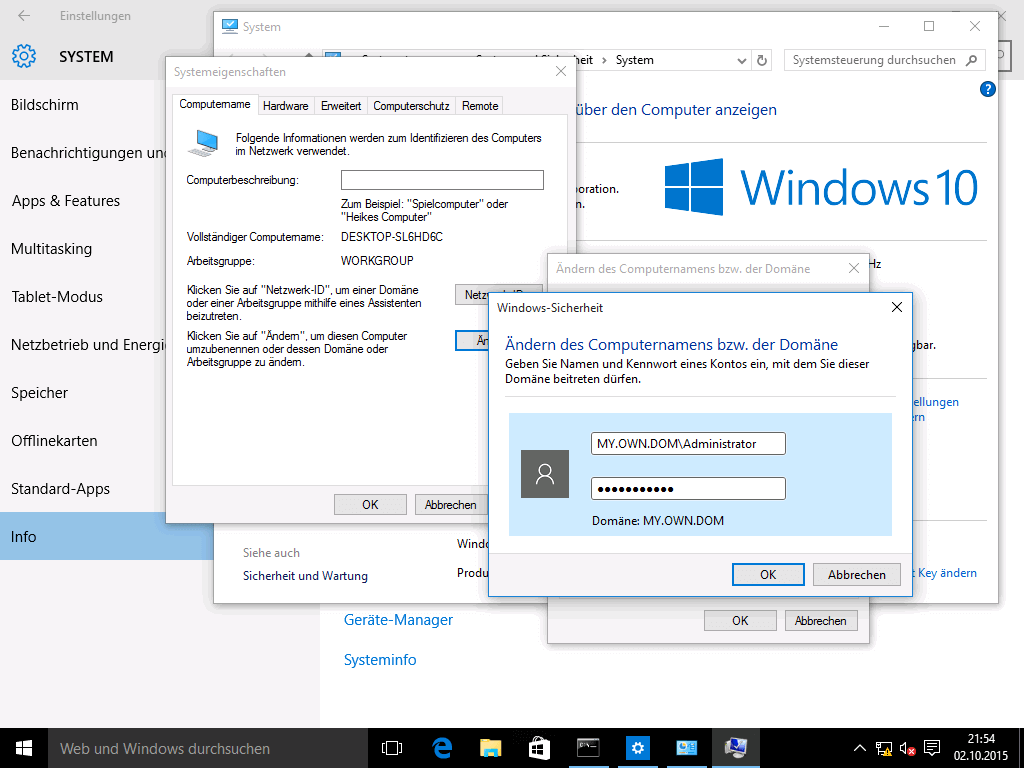Switch to the Command Prompt taskbar icon
1024x768 pixels.
(588, 748)
